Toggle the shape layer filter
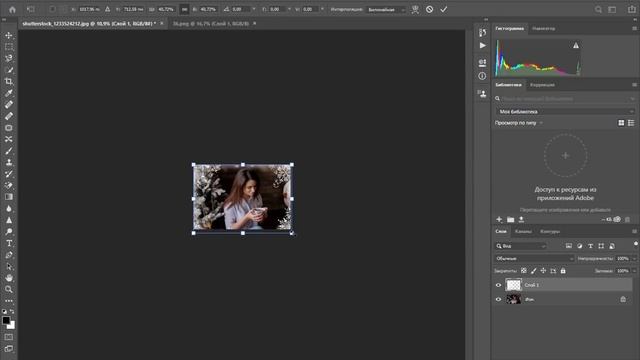This screenshot has width=640, height=360. point(601,246)
